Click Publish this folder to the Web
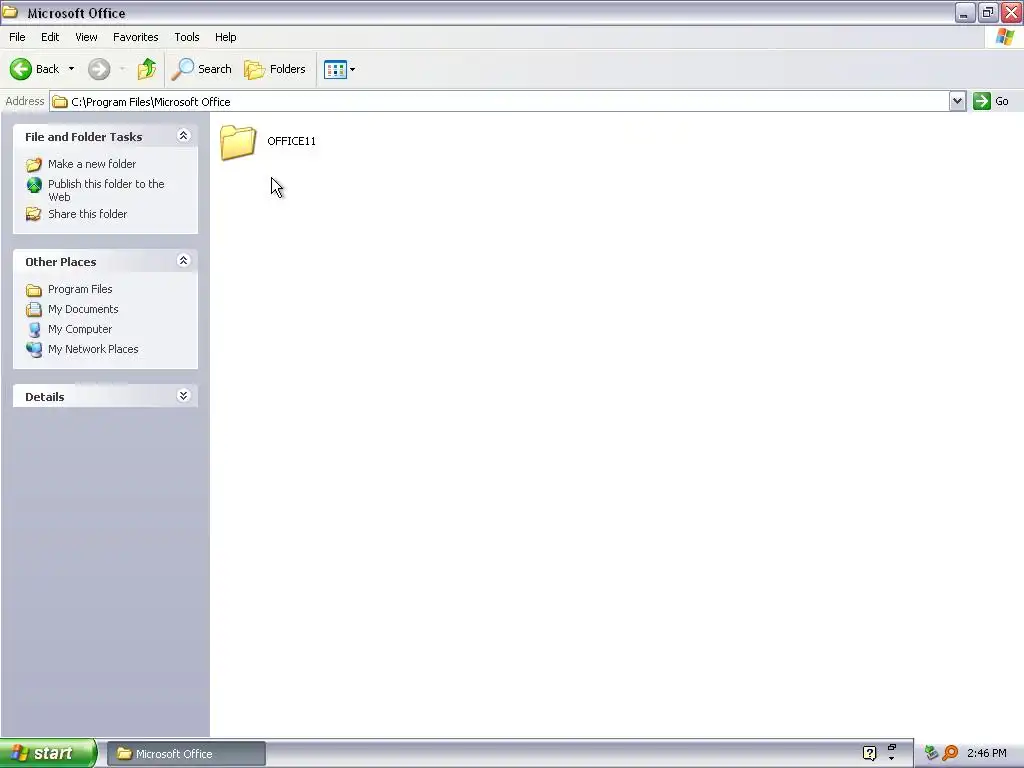Viewport: 1024px width, 768px height. [106, 190]
